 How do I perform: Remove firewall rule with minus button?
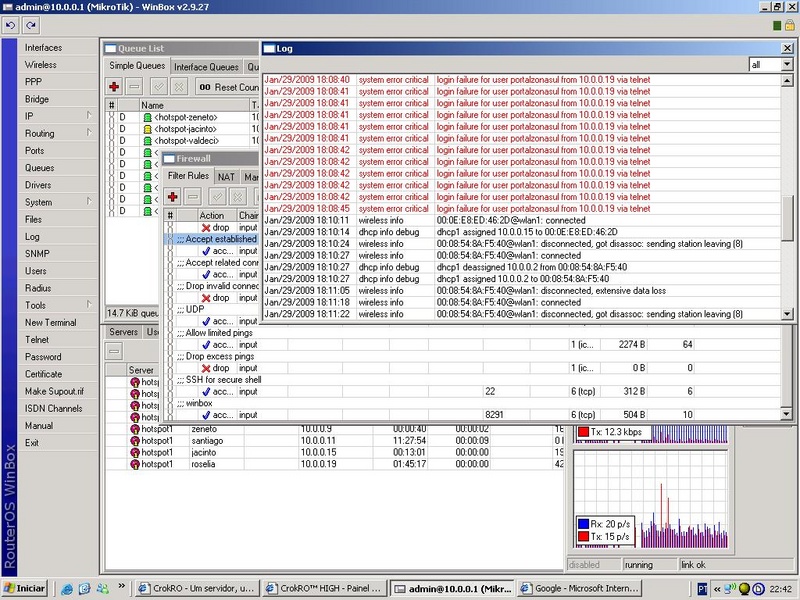193,196
